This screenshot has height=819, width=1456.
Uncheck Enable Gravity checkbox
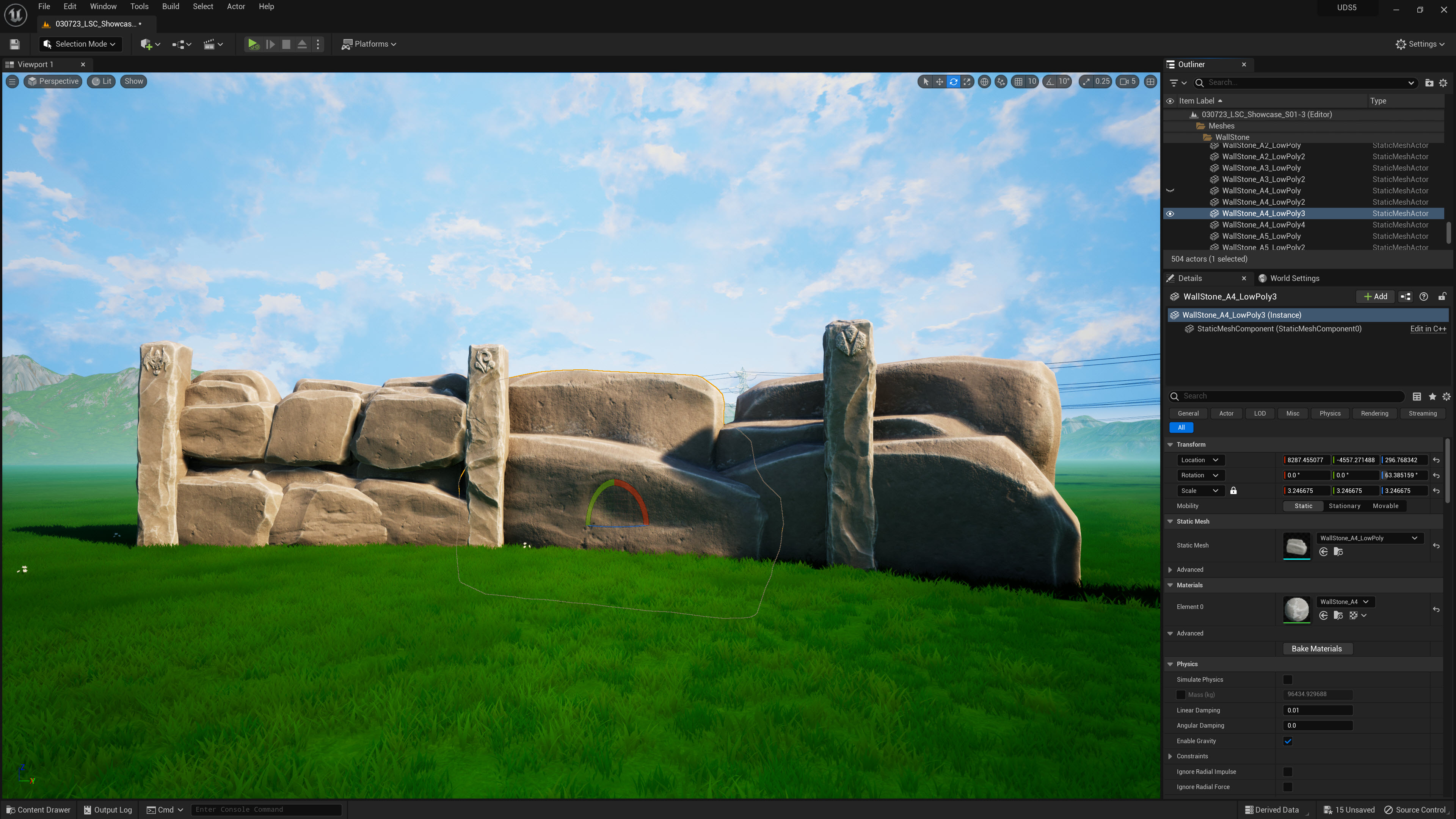pos(1288,741)
